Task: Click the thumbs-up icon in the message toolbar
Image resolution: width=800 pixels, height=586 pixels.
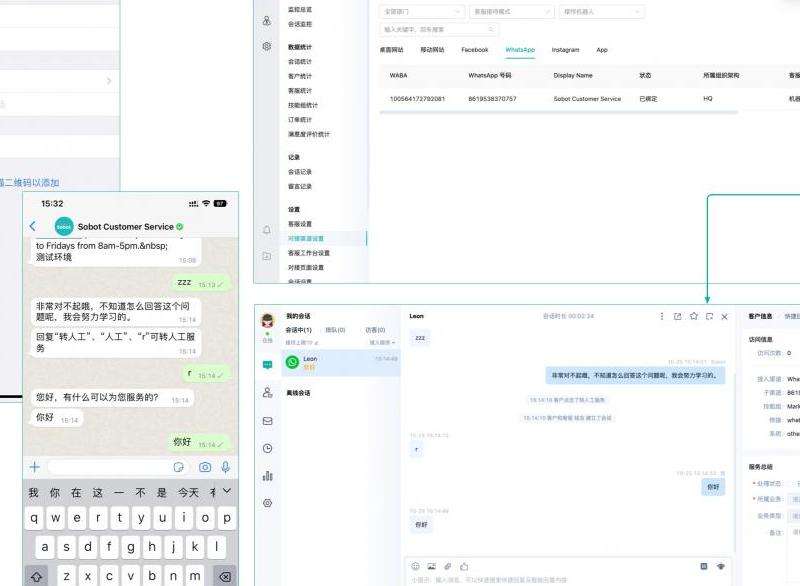Action: tap(464, 564)
